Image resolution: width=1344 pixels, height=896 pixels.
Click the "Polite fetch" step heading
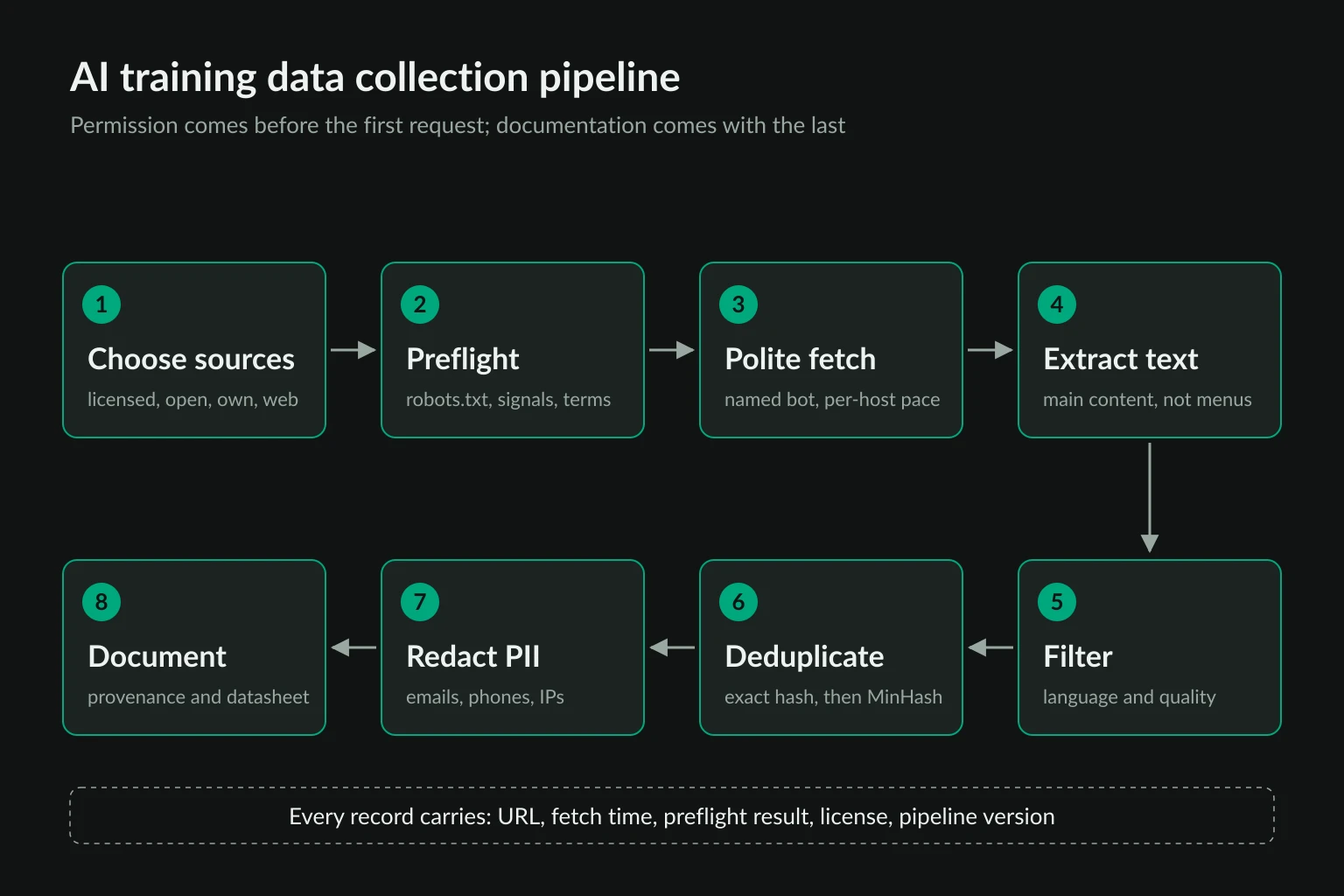click(801, 359)
